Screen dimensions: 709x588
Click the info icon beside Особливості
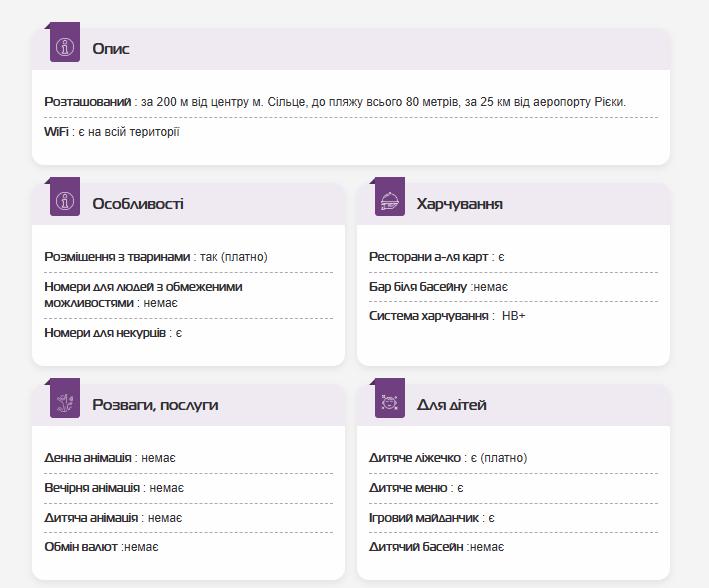click(65, 202)
